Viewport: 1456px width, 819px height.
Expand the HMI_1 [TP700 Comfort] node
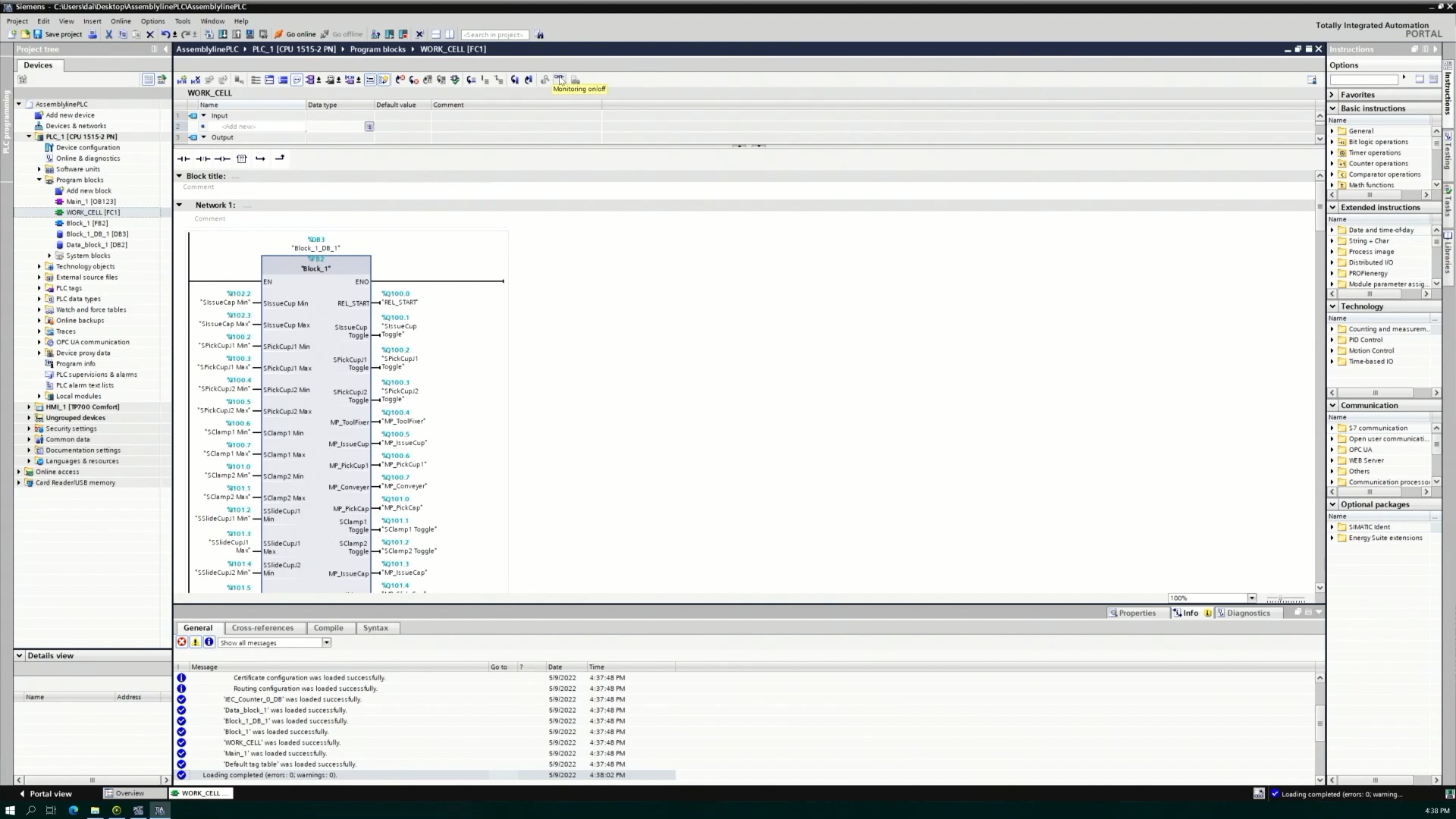click(29, 407)
